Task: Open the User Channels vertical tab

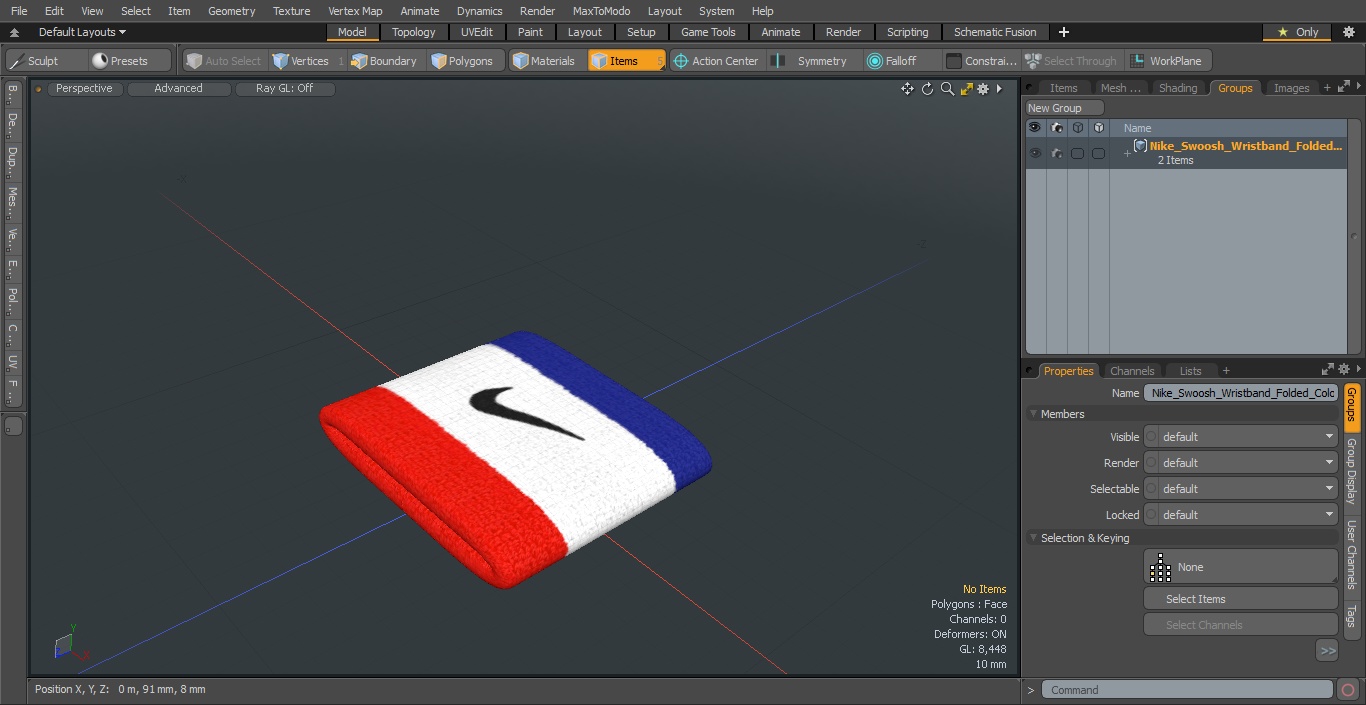Action: pos(1352,554)
